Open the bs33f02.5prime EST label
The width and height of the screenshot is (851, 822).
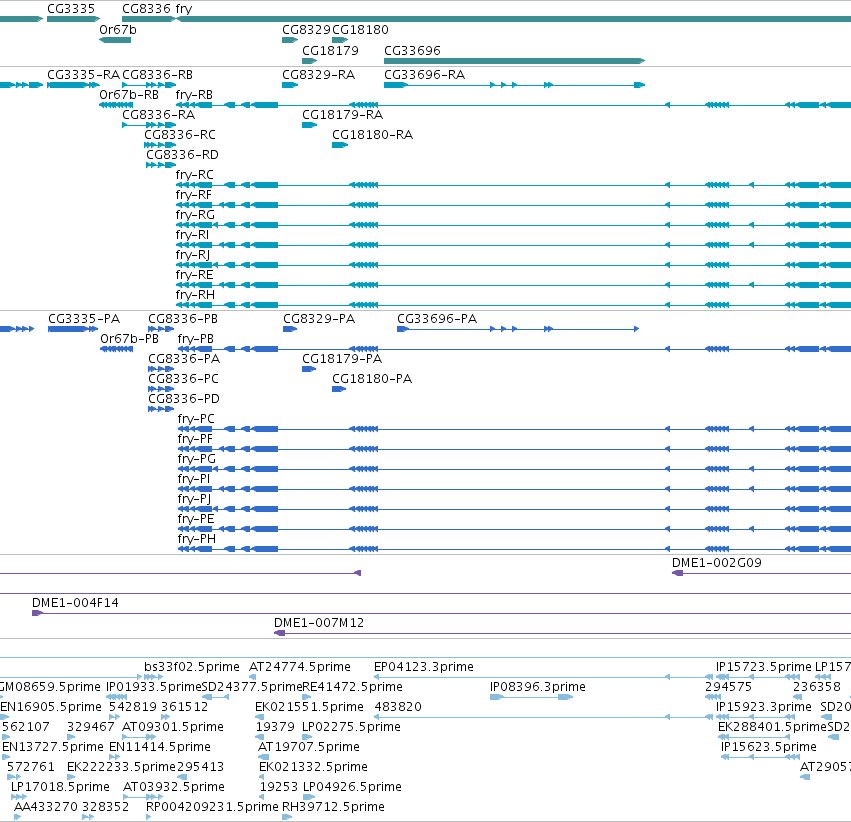192,667
